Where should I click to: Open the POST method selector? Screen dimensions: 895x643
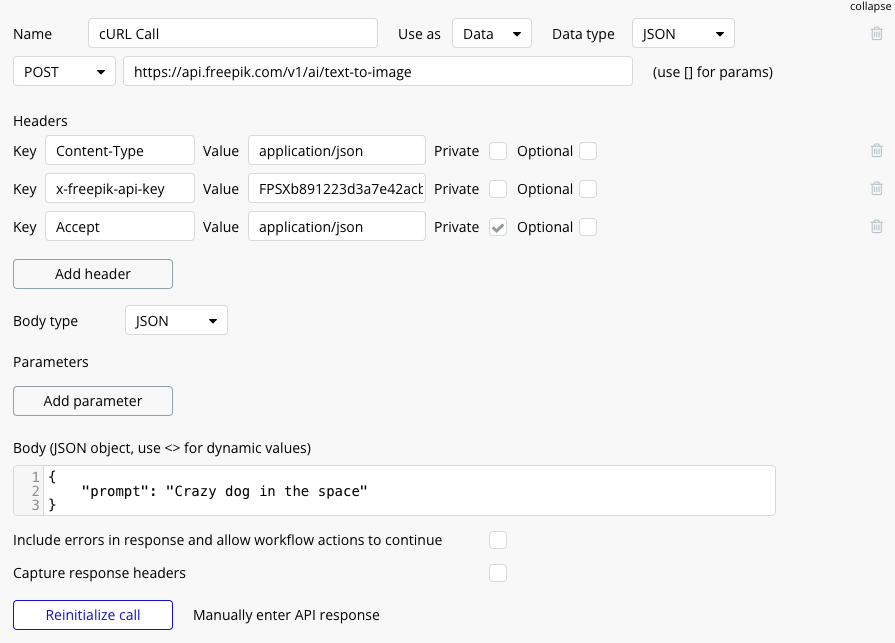click(x=63, y=71)
